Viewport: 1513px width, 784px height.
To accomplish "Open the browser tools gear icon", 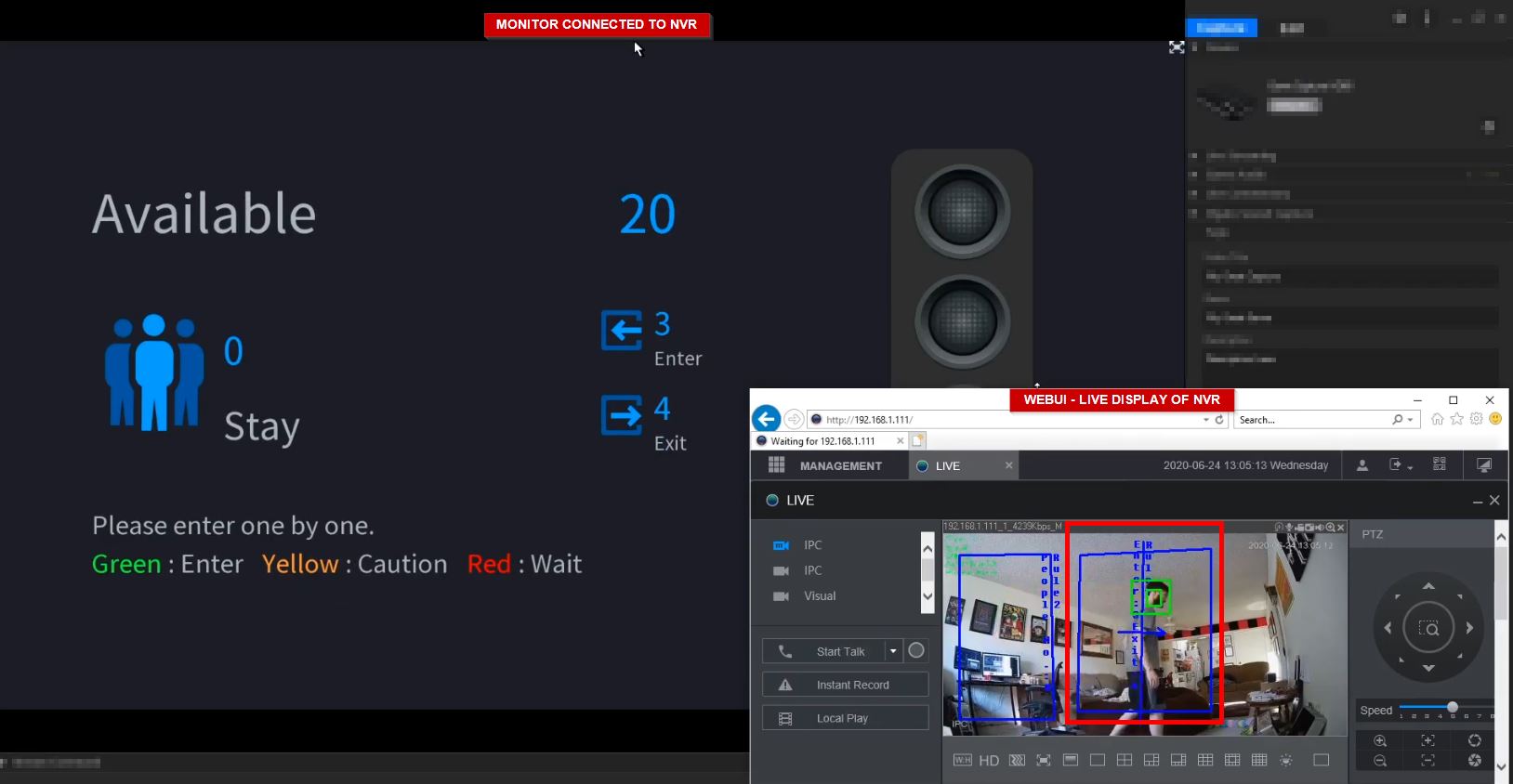I will [1476, 419].
